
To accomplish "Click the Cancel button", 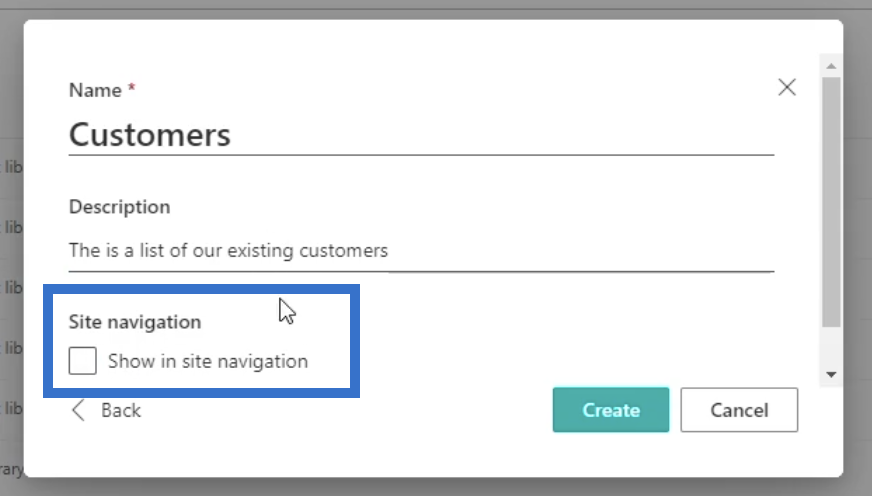I will (739, 410).
